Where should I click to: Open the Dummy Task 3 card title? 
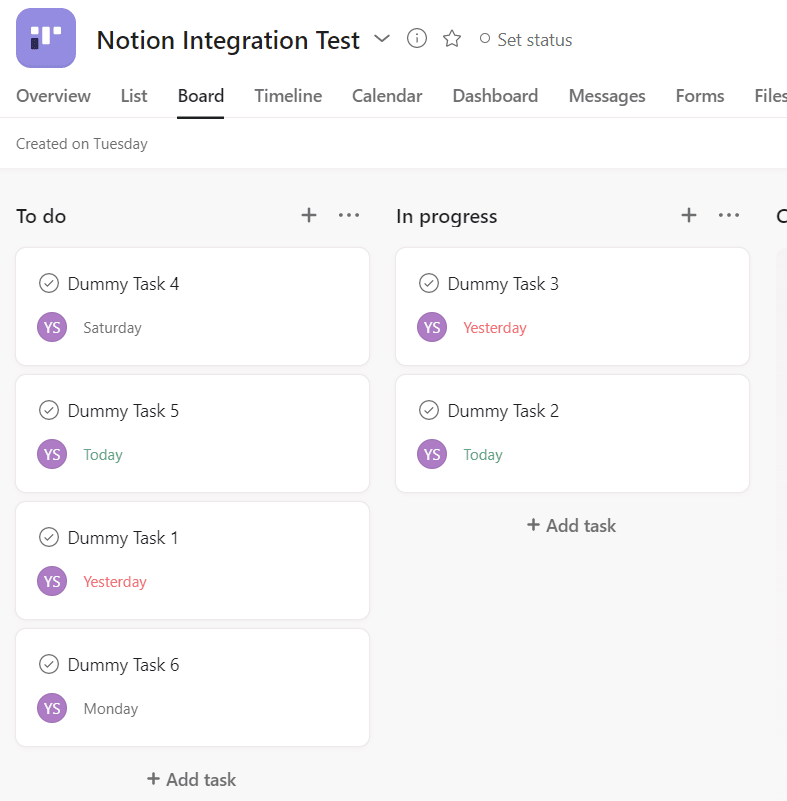[x=503, y=284]
